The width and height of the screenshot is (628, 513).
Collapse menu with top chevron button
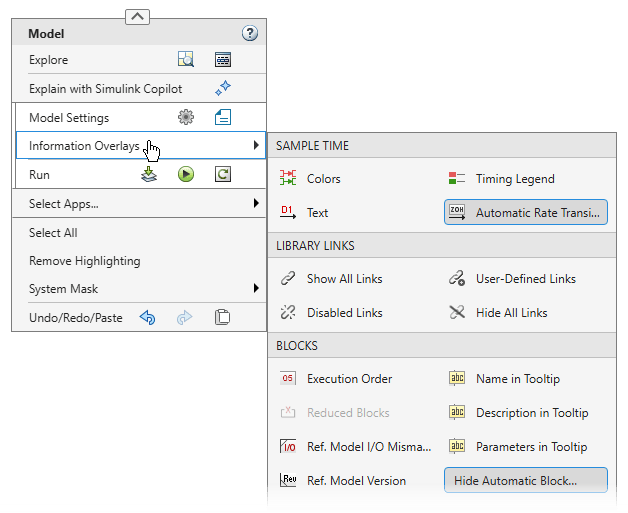pyautogui.click(x=137, y=17)
